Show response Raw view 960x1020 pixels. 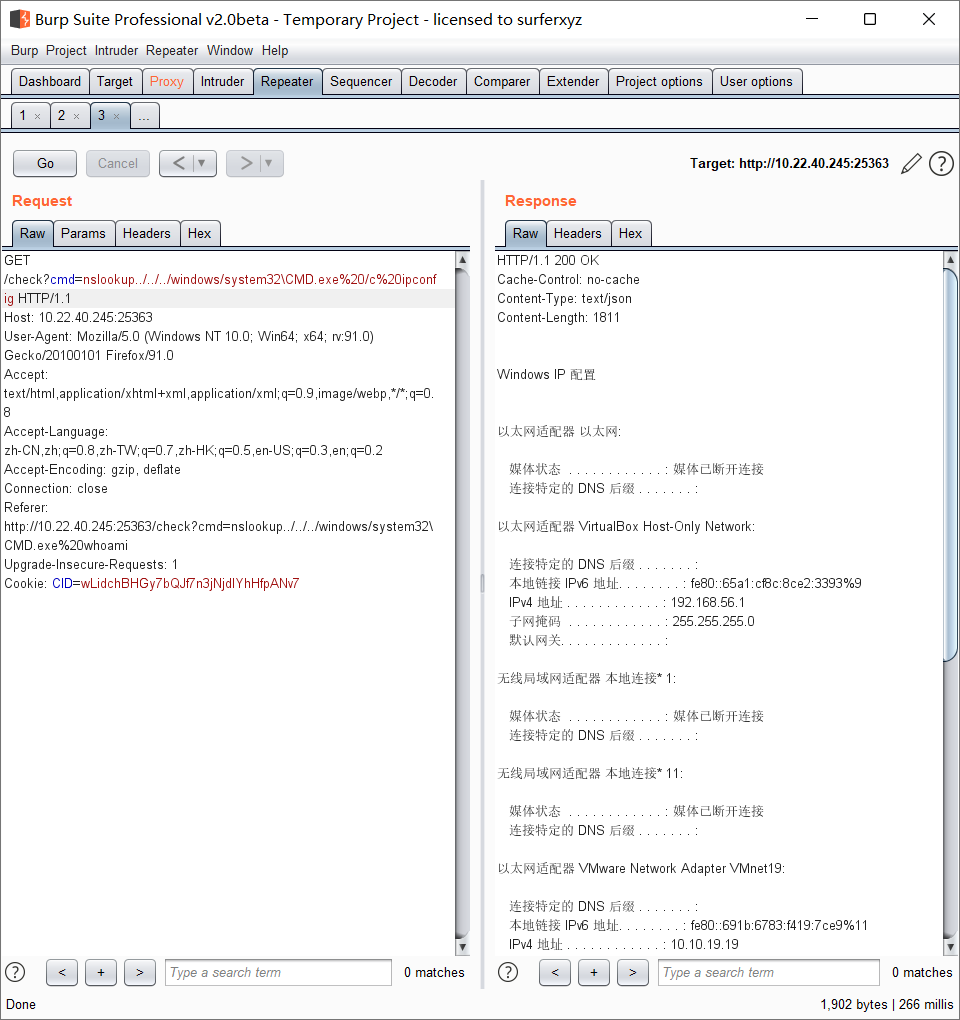(x=525, y=234)
